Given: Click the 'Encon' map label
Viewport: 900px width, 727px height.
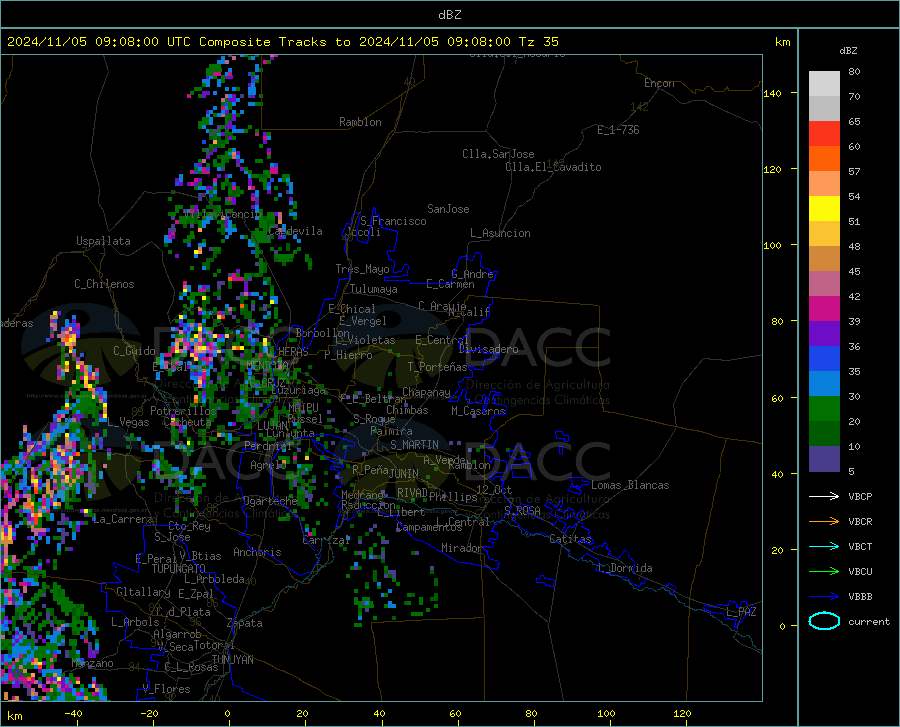Looking at the screenshot, I should (x=660, y=83).
